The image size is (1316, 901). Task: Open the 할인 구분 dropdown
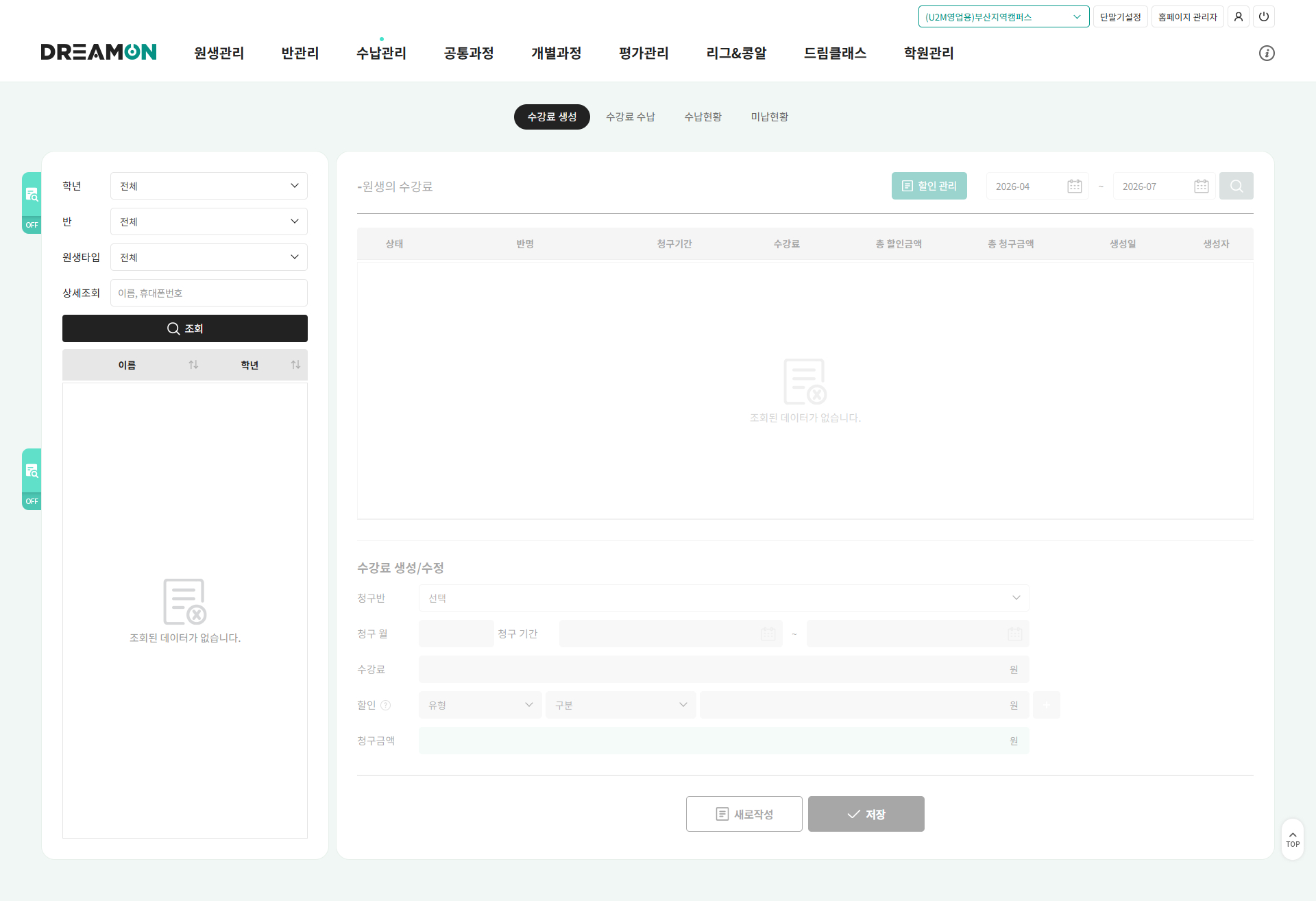[621, 705]
